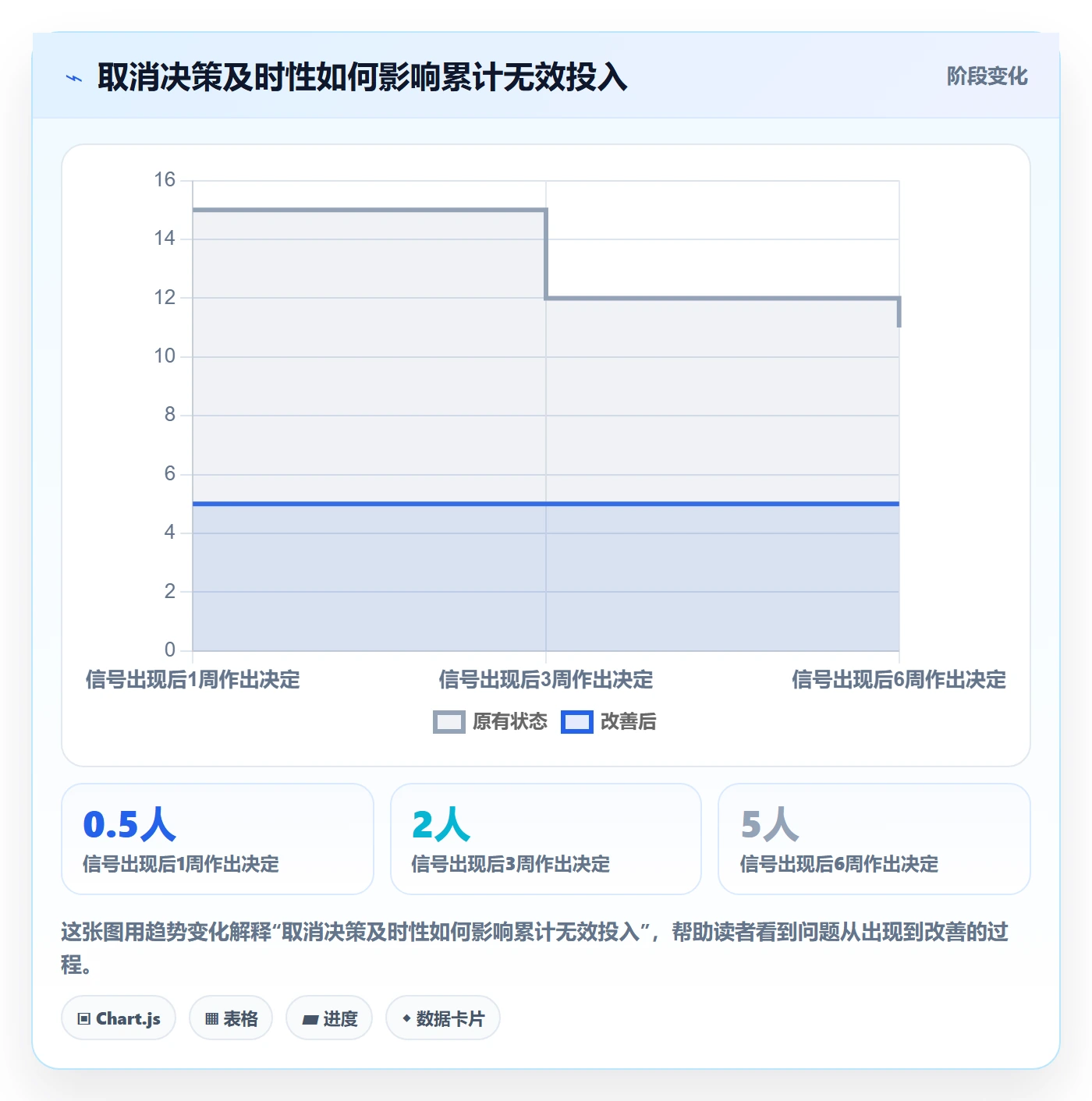Click the diamond icon in 数据卡片 tag
The height and width of the screenshot is (1101, 1092).
(406, 1018)
